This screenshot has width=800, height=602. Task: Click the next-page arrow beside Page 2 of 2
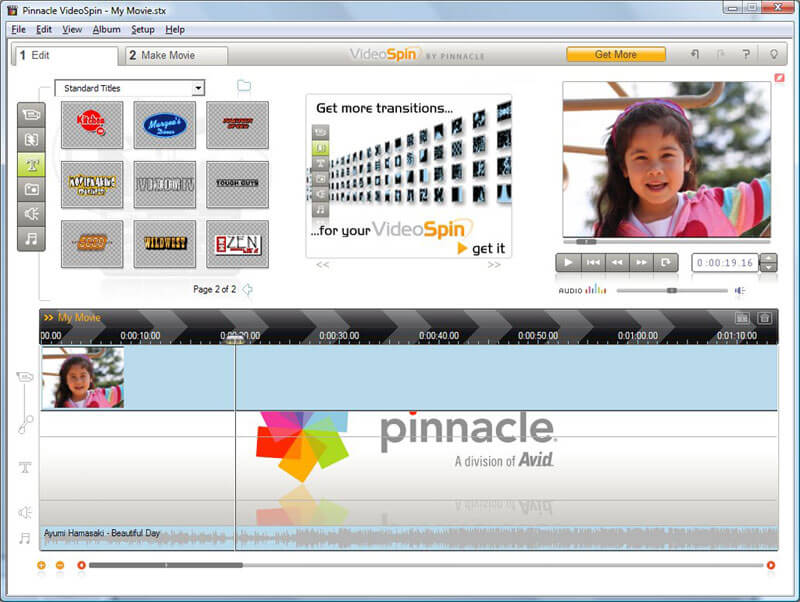pyautogui.click(x=246, y=287)
